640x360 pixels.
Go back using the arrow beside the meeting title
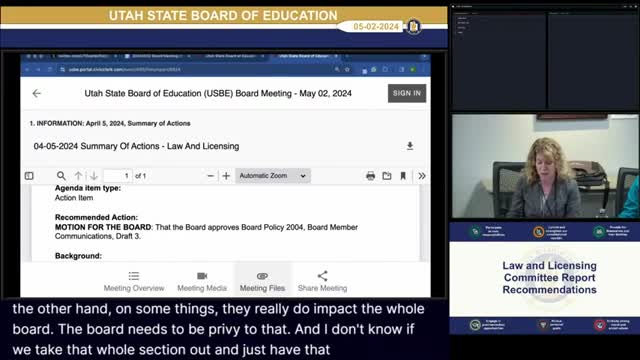tap(36, 93)
